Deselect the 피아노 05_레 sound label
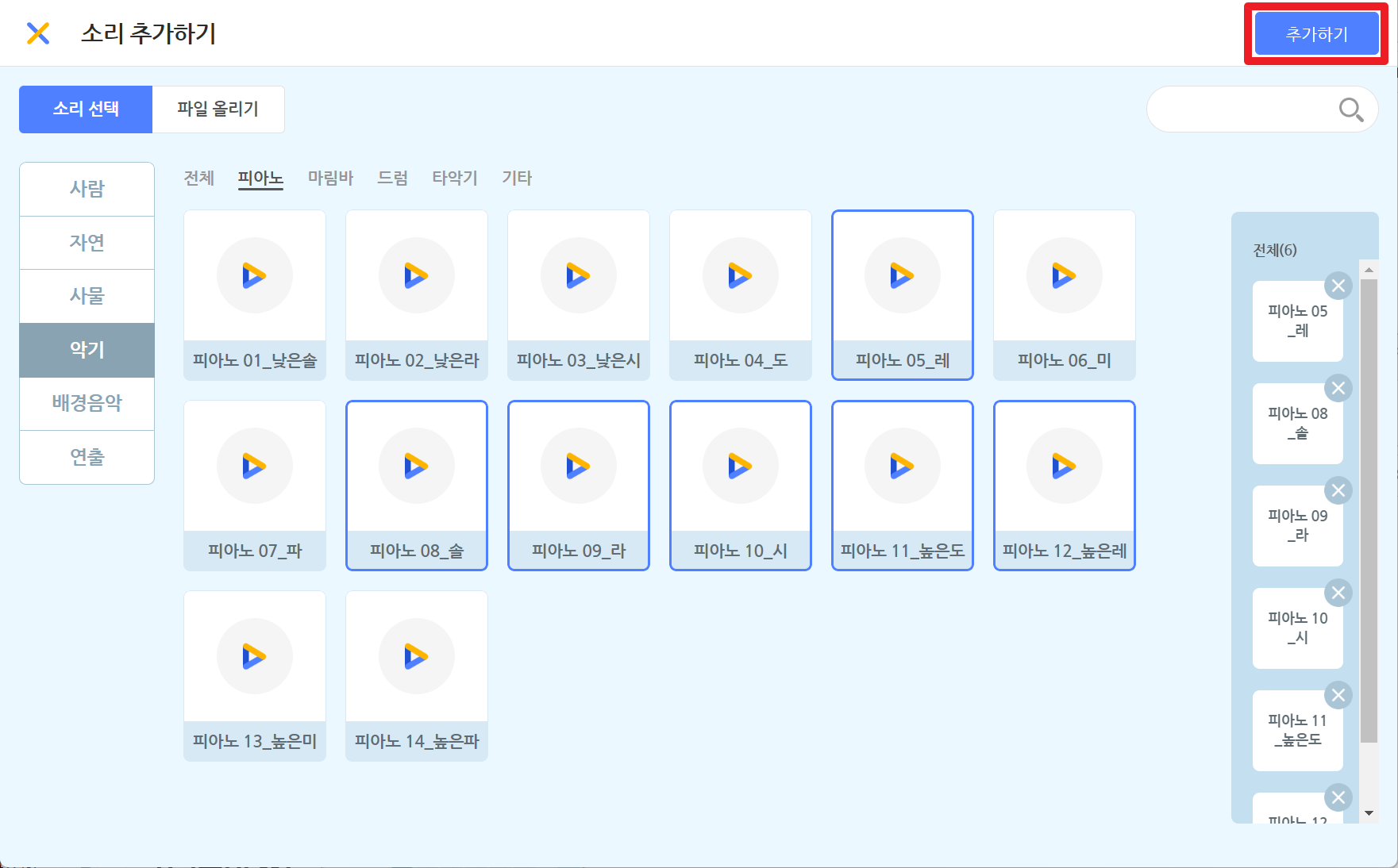This screenshot has height=868, width=1398. [903, 360]
